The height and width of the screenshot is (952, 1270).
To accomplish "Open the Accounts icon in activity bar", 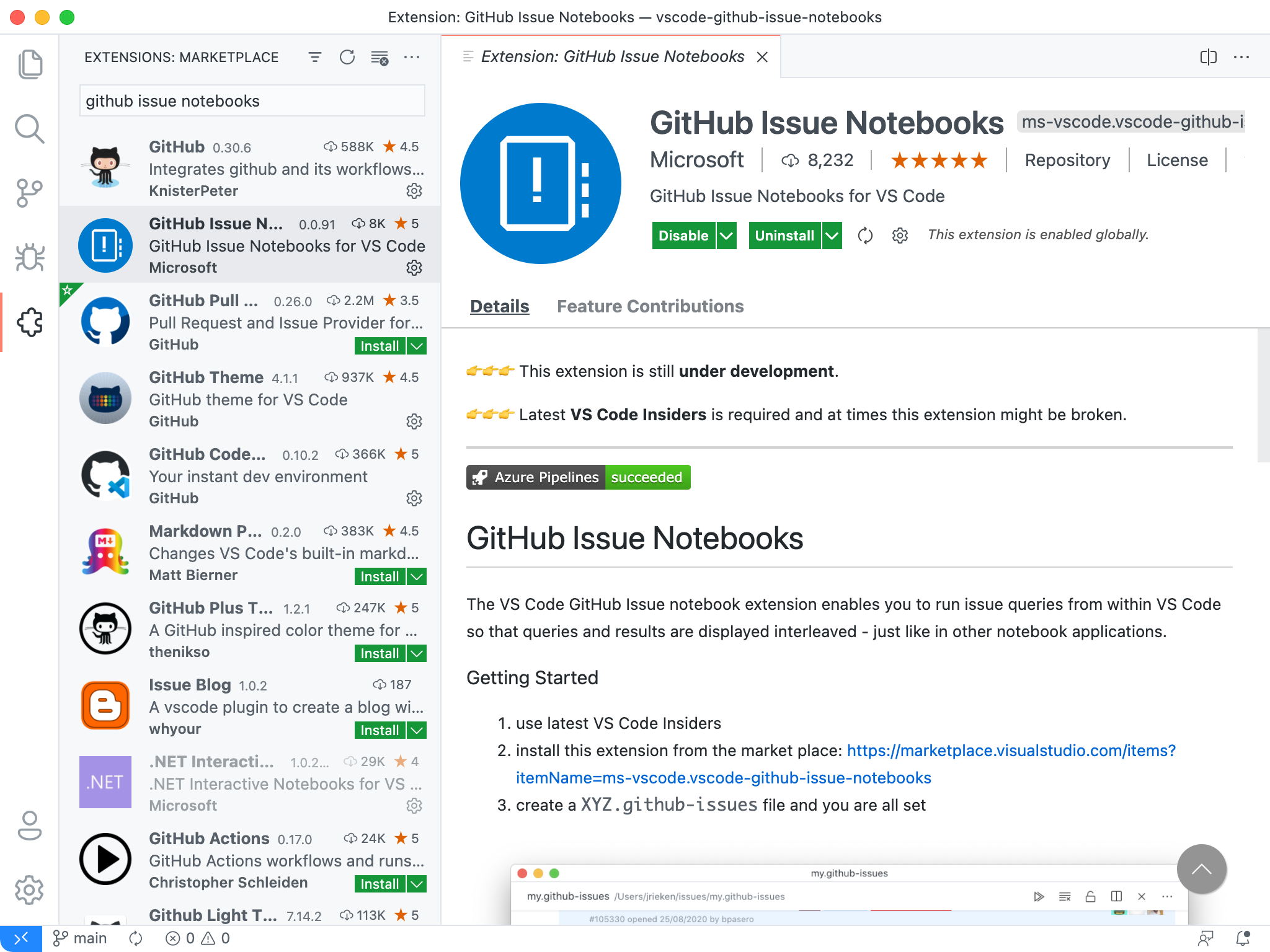I will [x=30, y=826].
